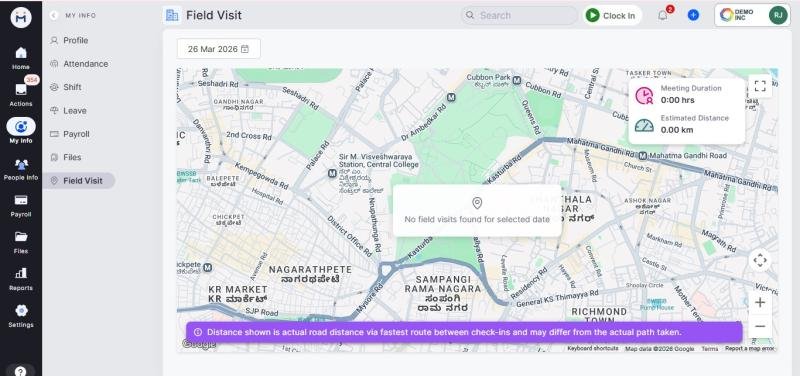Click the Clock In button

[x=612, y=15]
